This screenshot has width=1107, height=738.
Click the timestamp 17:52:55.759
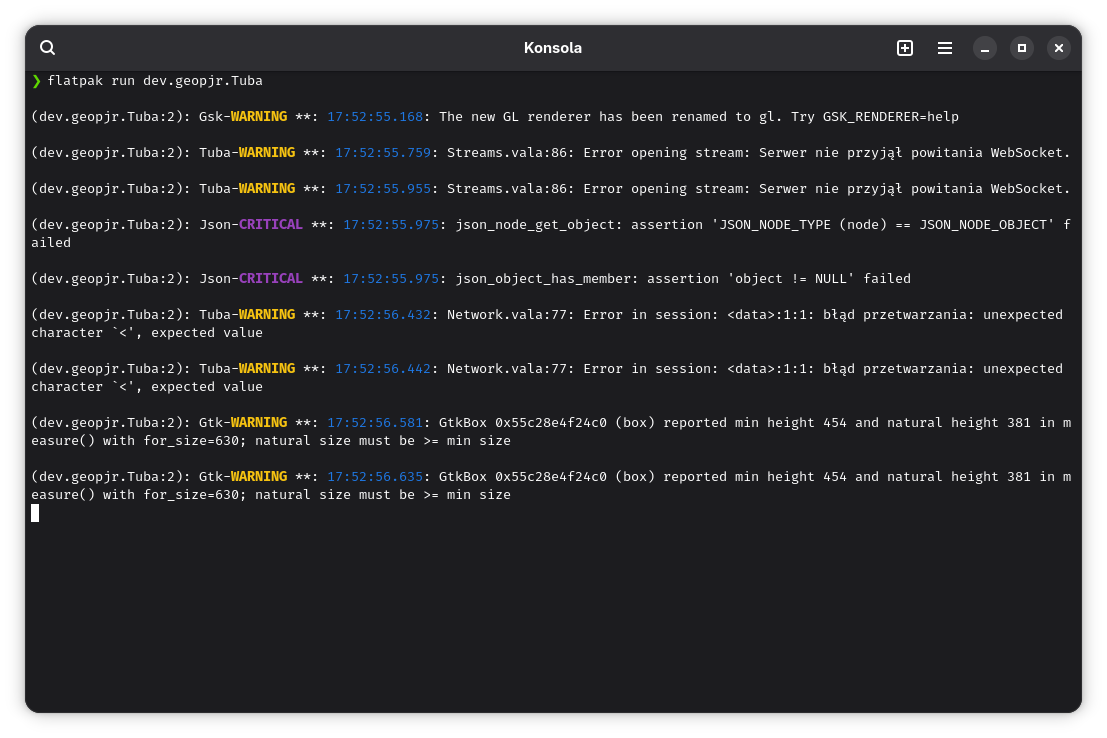[x=383, y=152]
